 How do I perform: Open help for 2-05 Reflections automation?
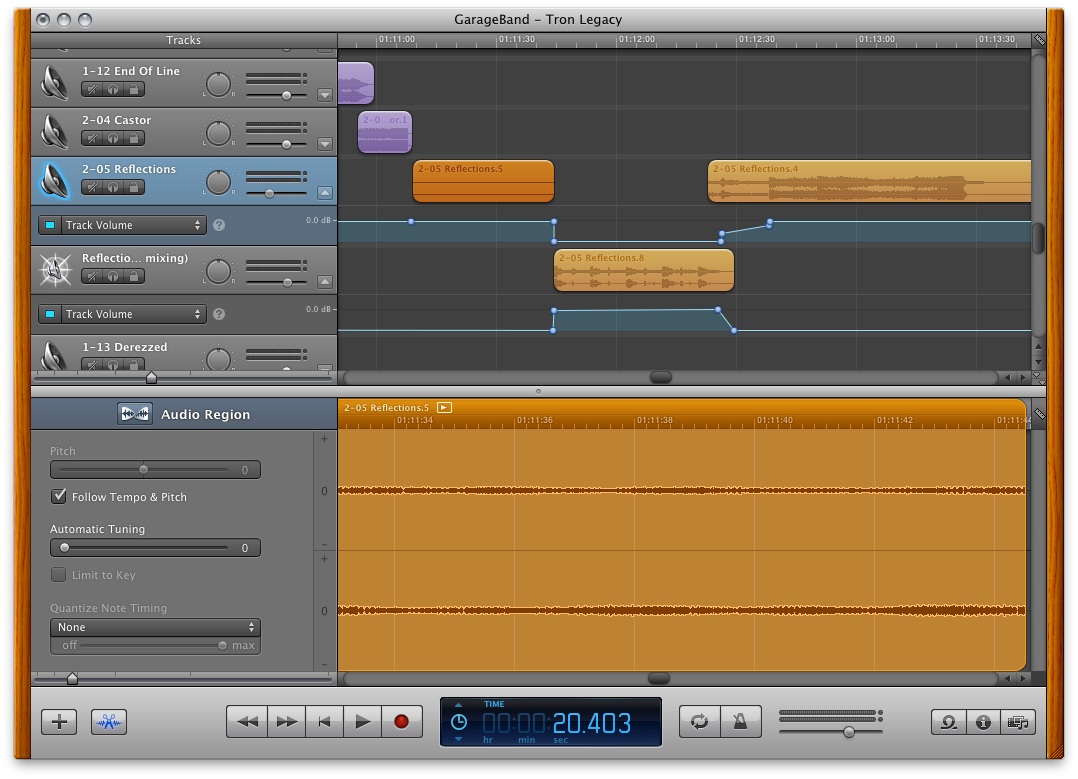click(219, 225)
